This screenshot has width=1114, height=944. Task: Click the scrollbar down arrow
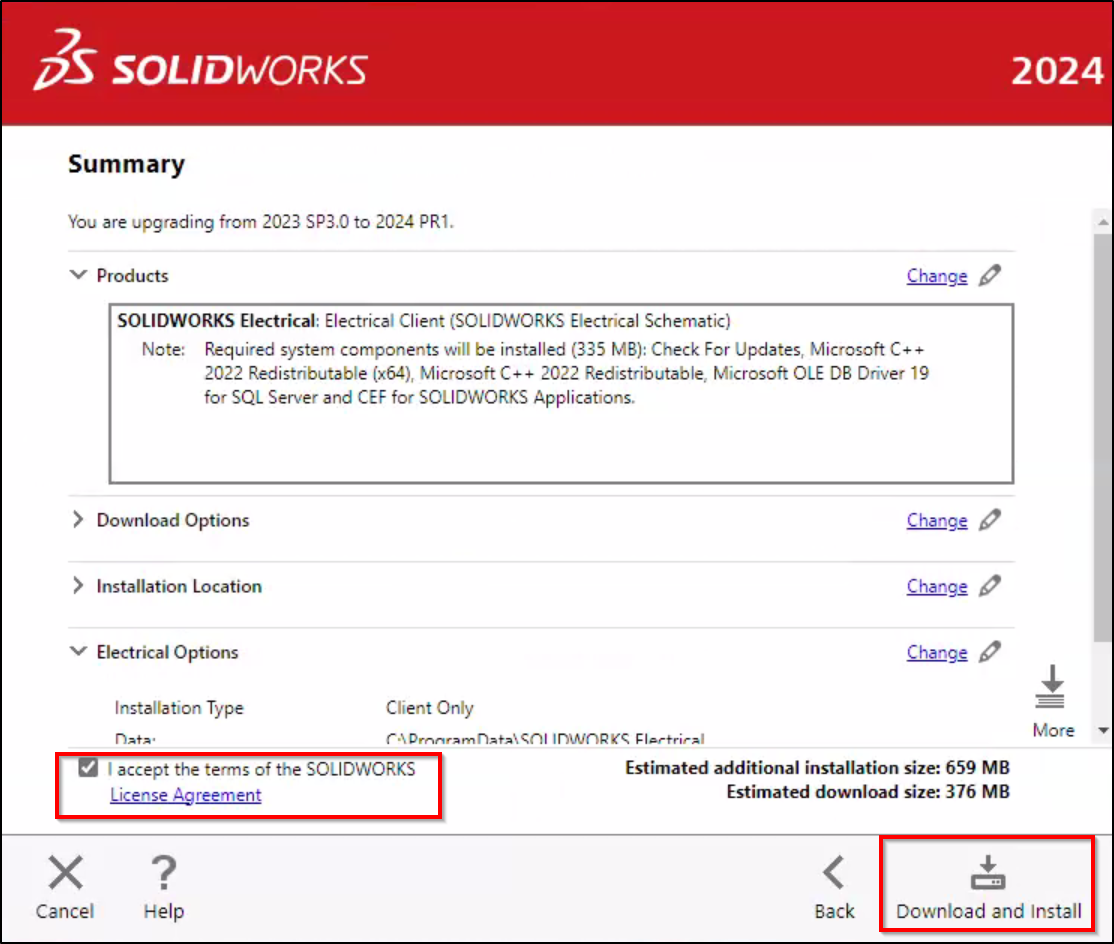pos(1103,730)
